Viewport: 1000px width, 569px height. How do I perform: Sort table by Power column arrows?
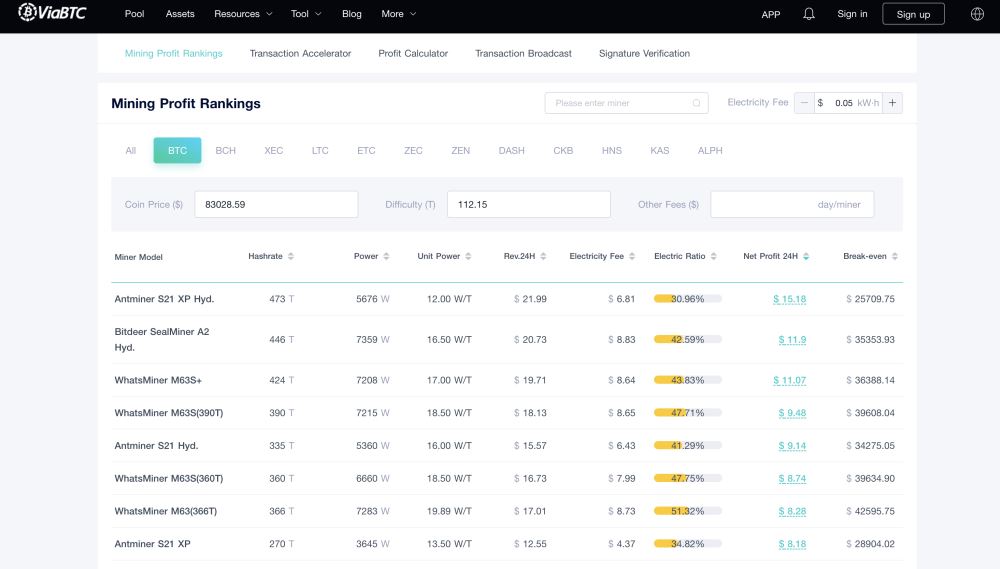[x=386, y=257]
